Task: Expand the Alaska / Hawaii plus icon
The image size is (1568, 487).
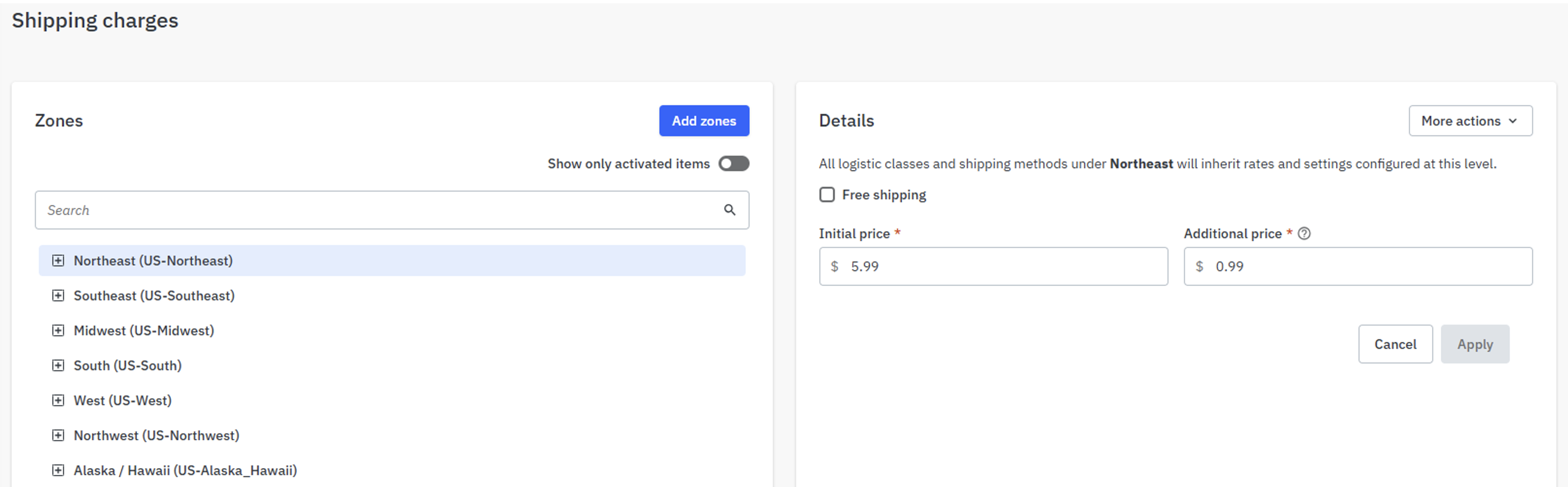Action: pos(58,470)
